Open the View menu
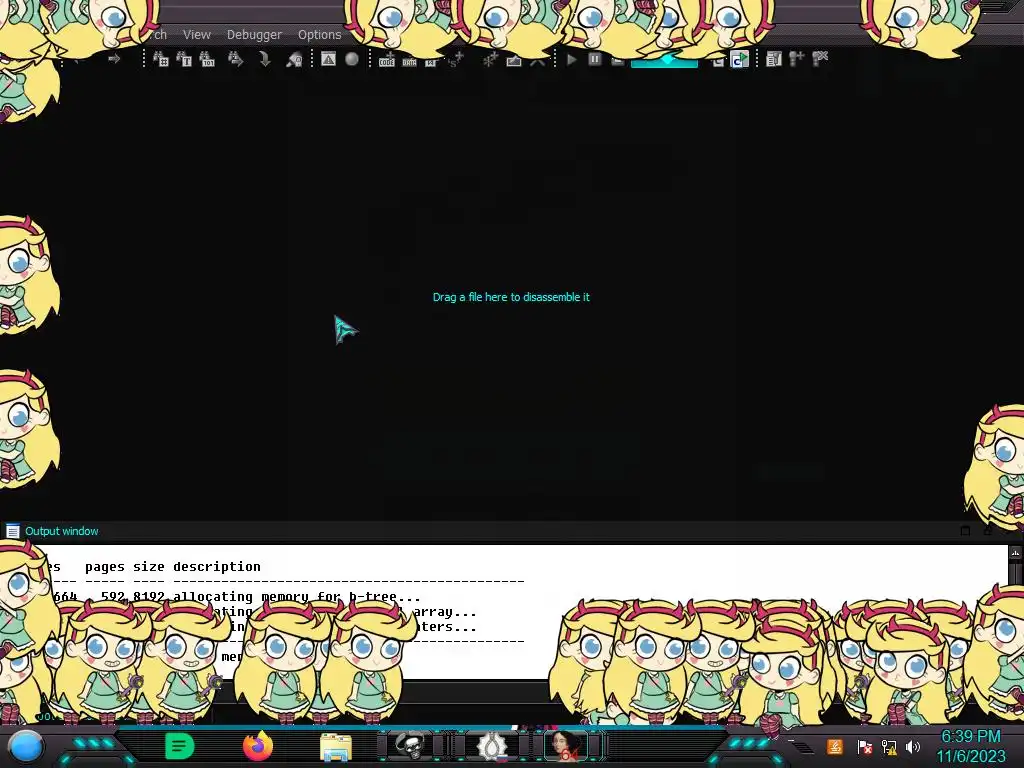This screenshot has width=1024, height=768. click(x=197, y=35)
